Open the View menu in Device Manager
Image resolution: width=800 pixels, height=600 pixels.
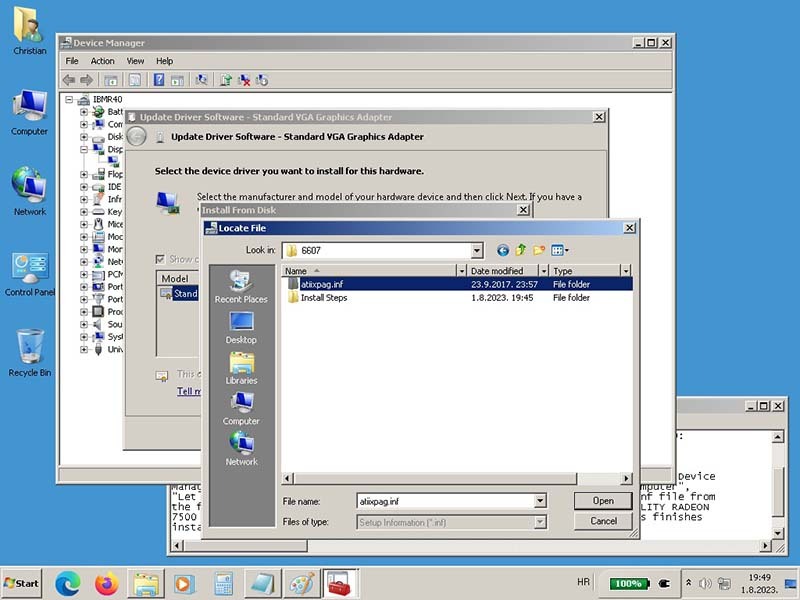tap(135, 61)
